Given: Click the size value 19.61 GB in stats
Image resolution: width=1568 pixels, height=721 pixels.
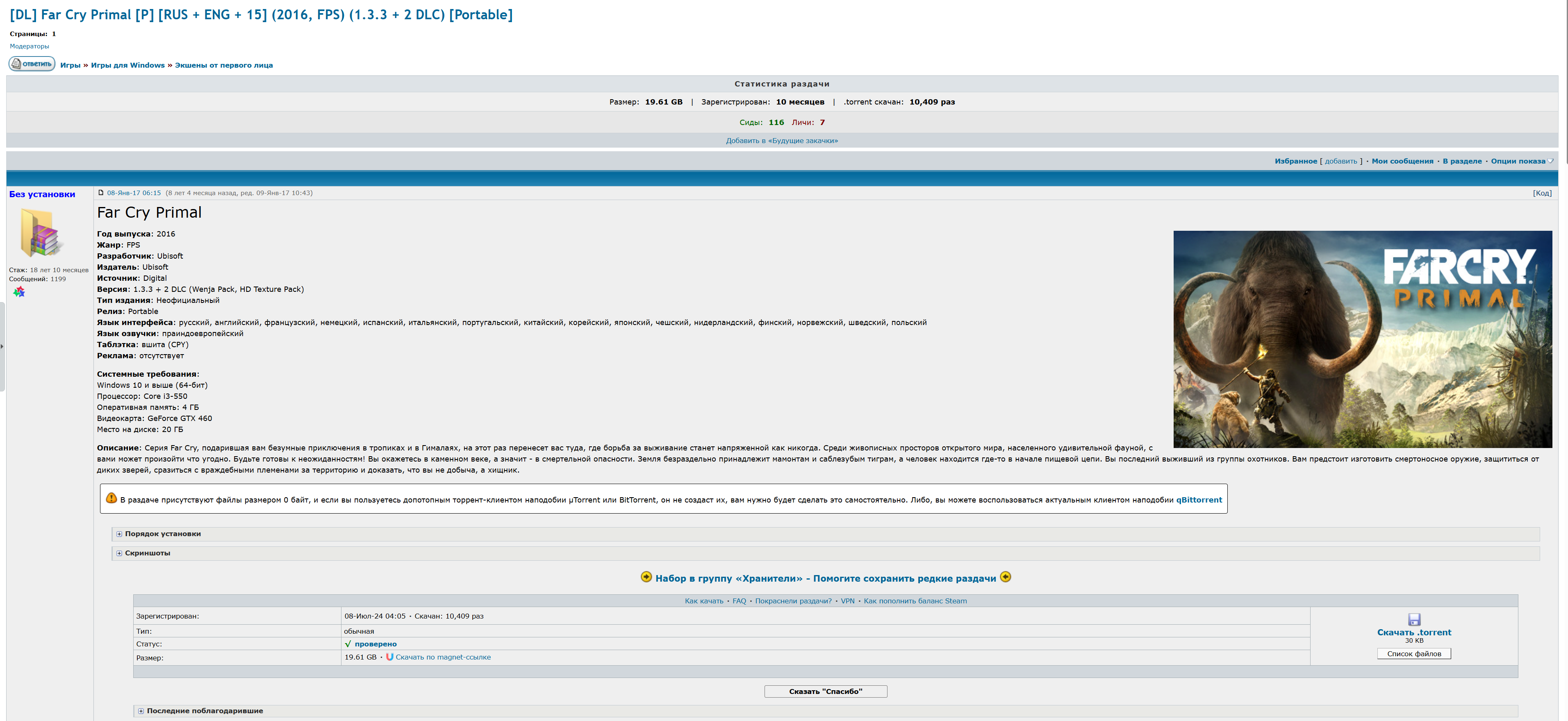Looking at the screenshot, I should 663,102.
